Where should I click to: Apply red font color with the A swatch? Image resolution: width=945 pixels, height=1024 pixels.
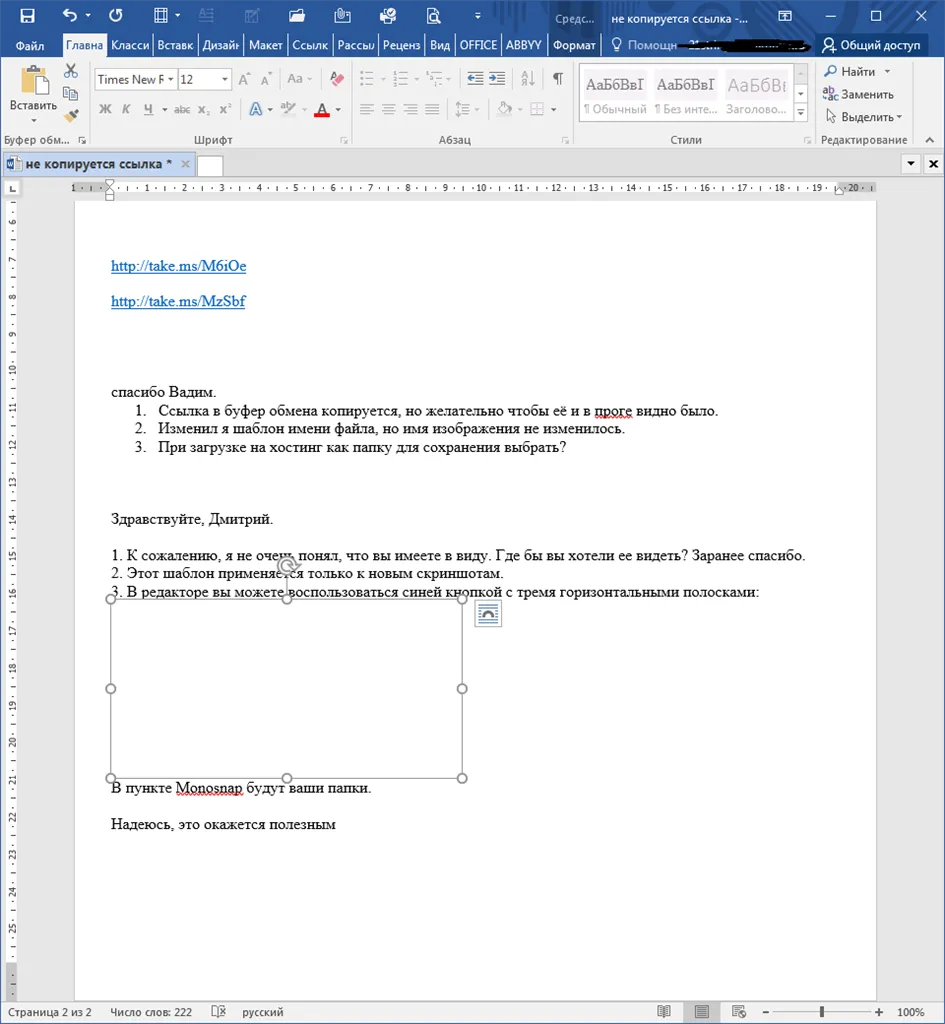(x=322, y=110)
